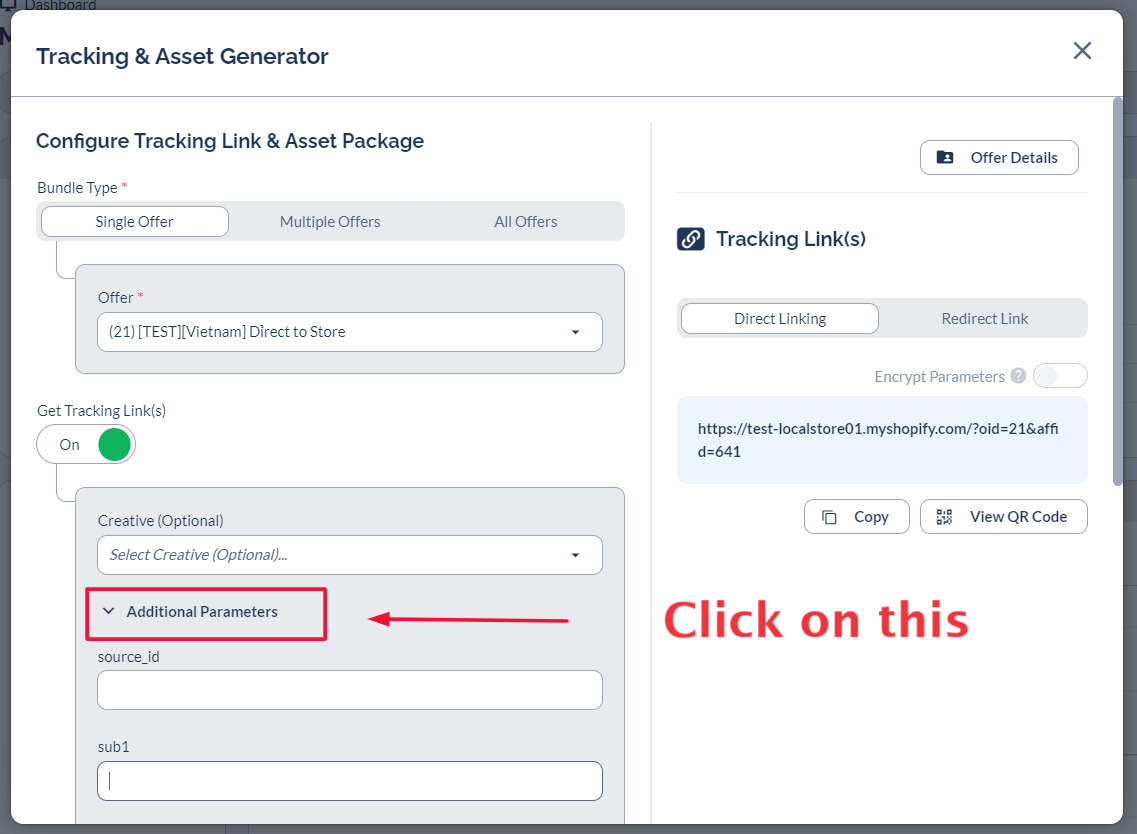
Task: Click the dialog's vertical scrollbar
Action: click(x=1117, y=290)
